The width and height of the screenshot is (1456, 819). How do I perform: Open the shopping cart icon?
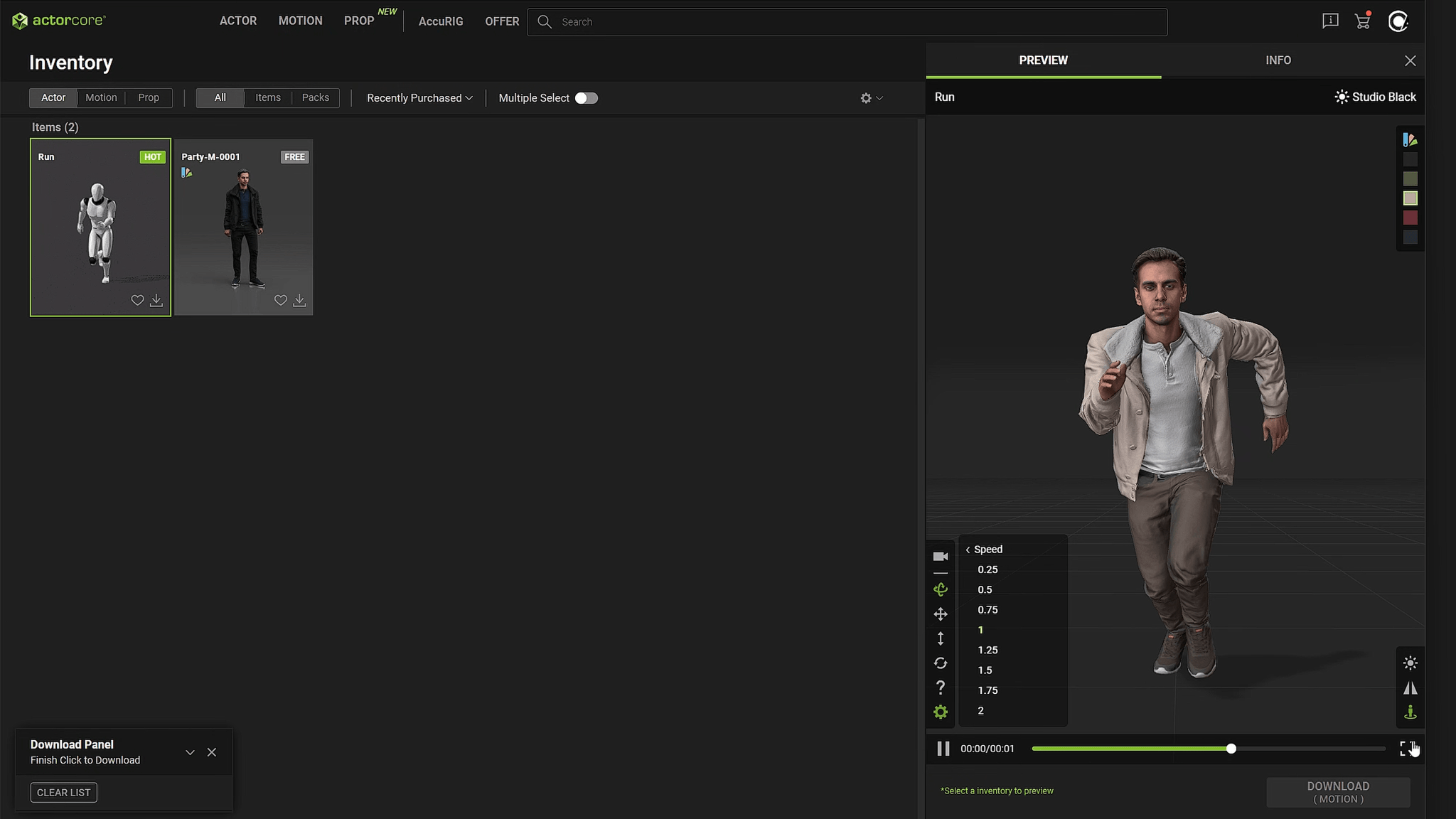click(1363, 21)
